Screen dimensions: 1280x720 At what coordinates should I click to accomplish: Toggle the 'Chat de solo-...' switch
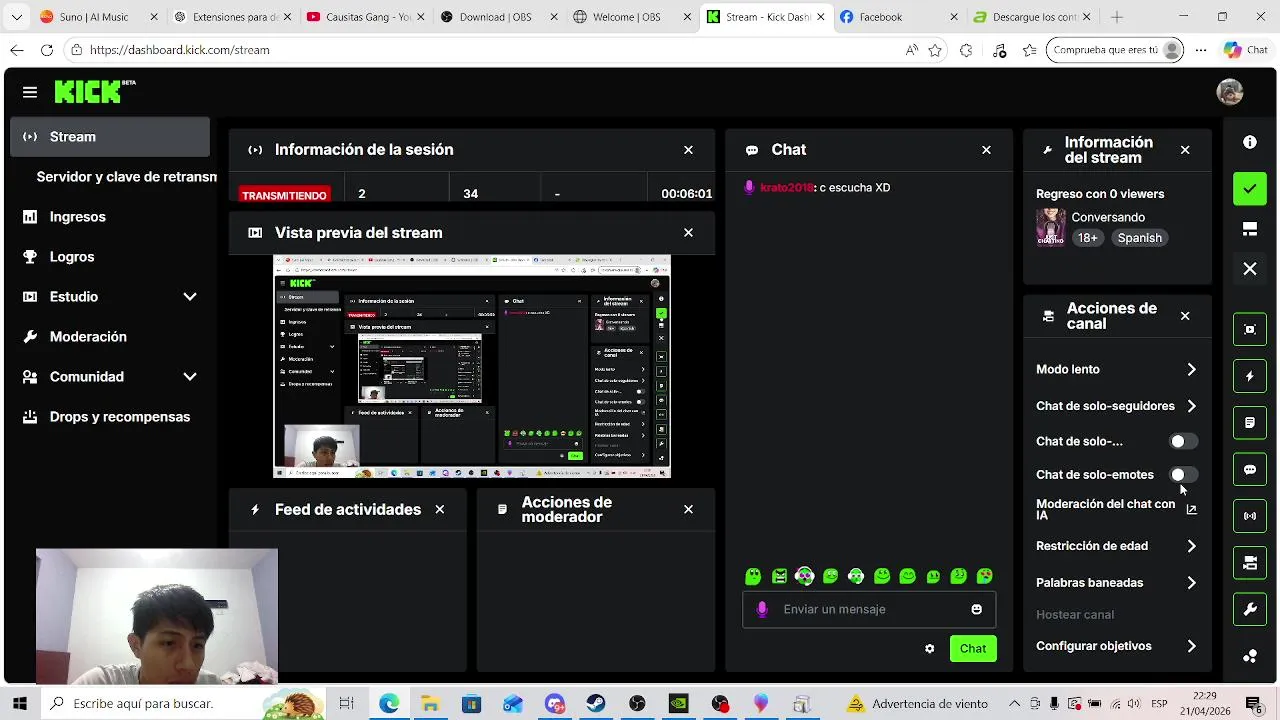[1183, 441]
